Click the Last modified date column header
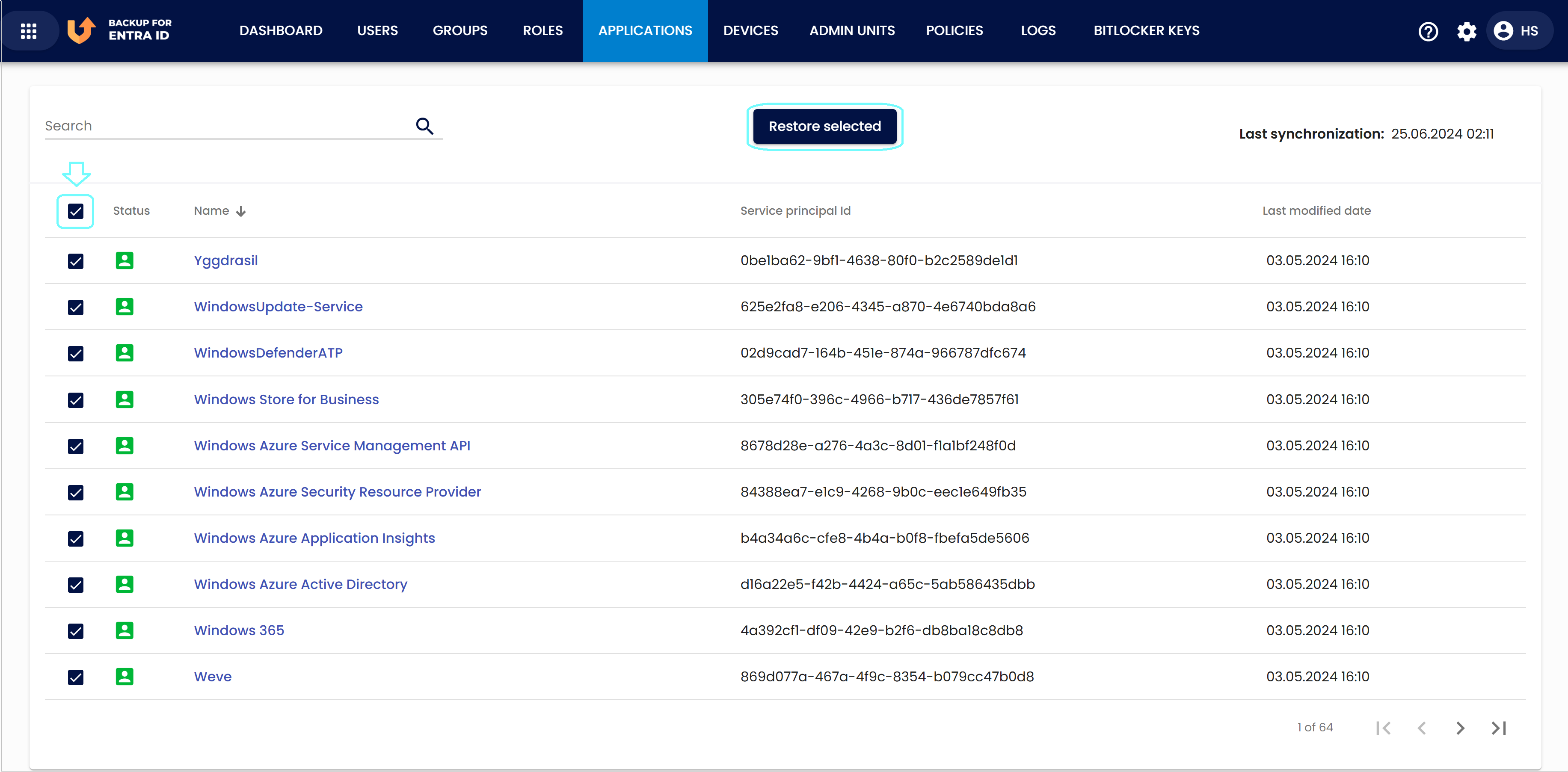 [x=1316, y=210]
